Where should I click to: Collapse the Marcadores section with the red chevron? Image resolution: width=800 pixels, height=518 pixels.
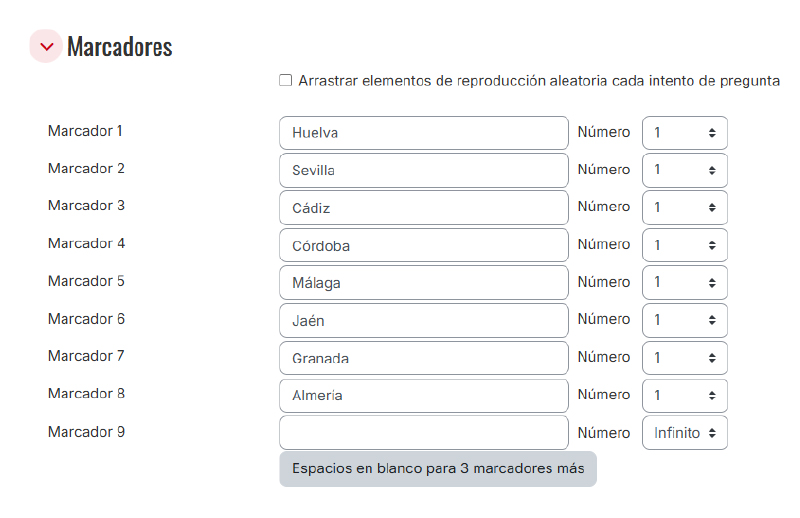[x=46, y=47]
